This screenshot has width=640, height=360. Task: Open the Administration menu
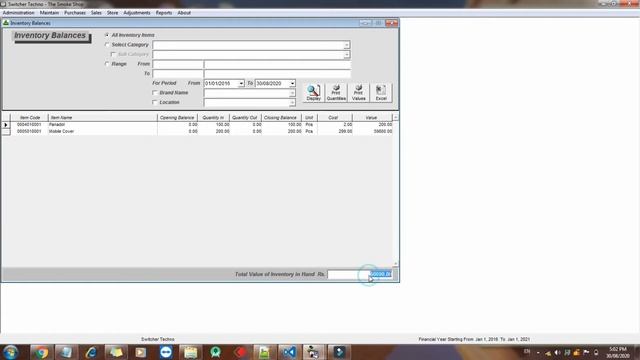coord(18,13)
